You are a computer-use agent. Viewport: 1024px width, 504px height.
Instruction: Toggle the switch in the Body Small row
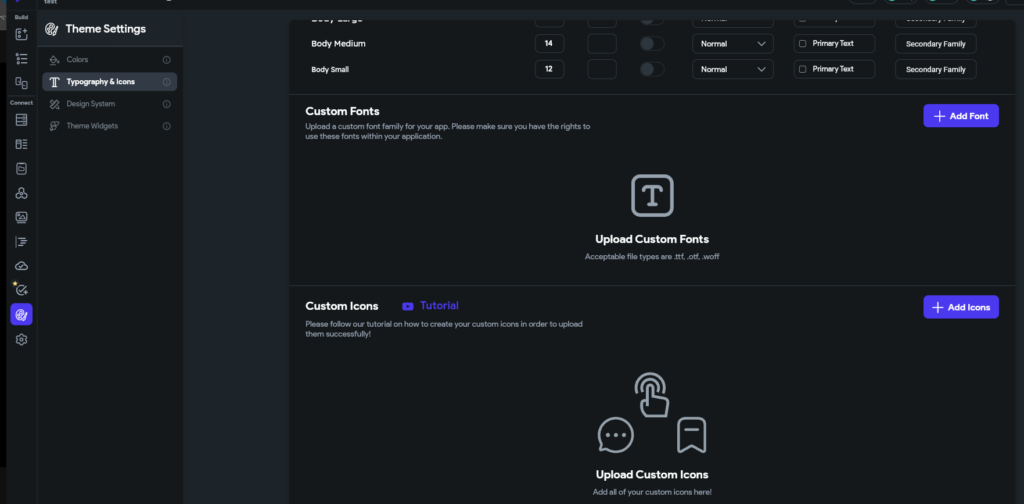pyautogui.click(x=652, y=69)
